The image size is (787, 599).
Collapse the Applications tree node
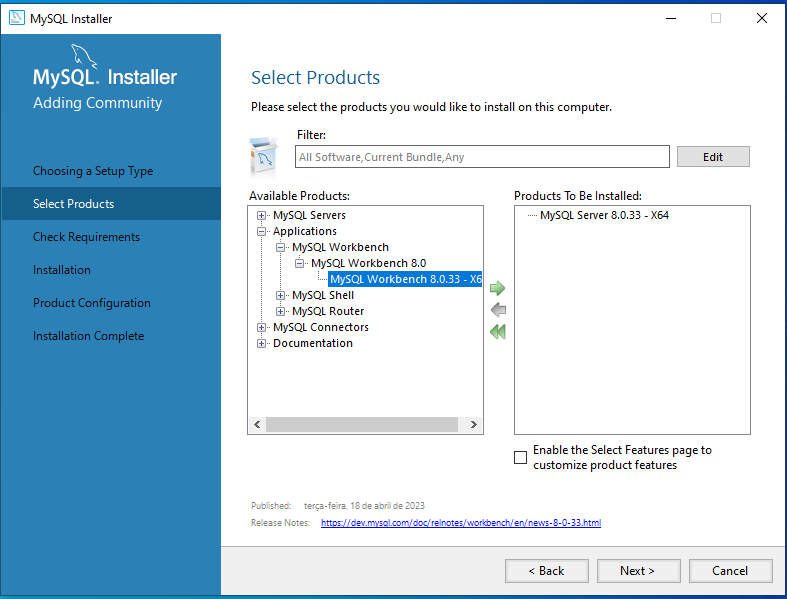(x=262, y=231)
